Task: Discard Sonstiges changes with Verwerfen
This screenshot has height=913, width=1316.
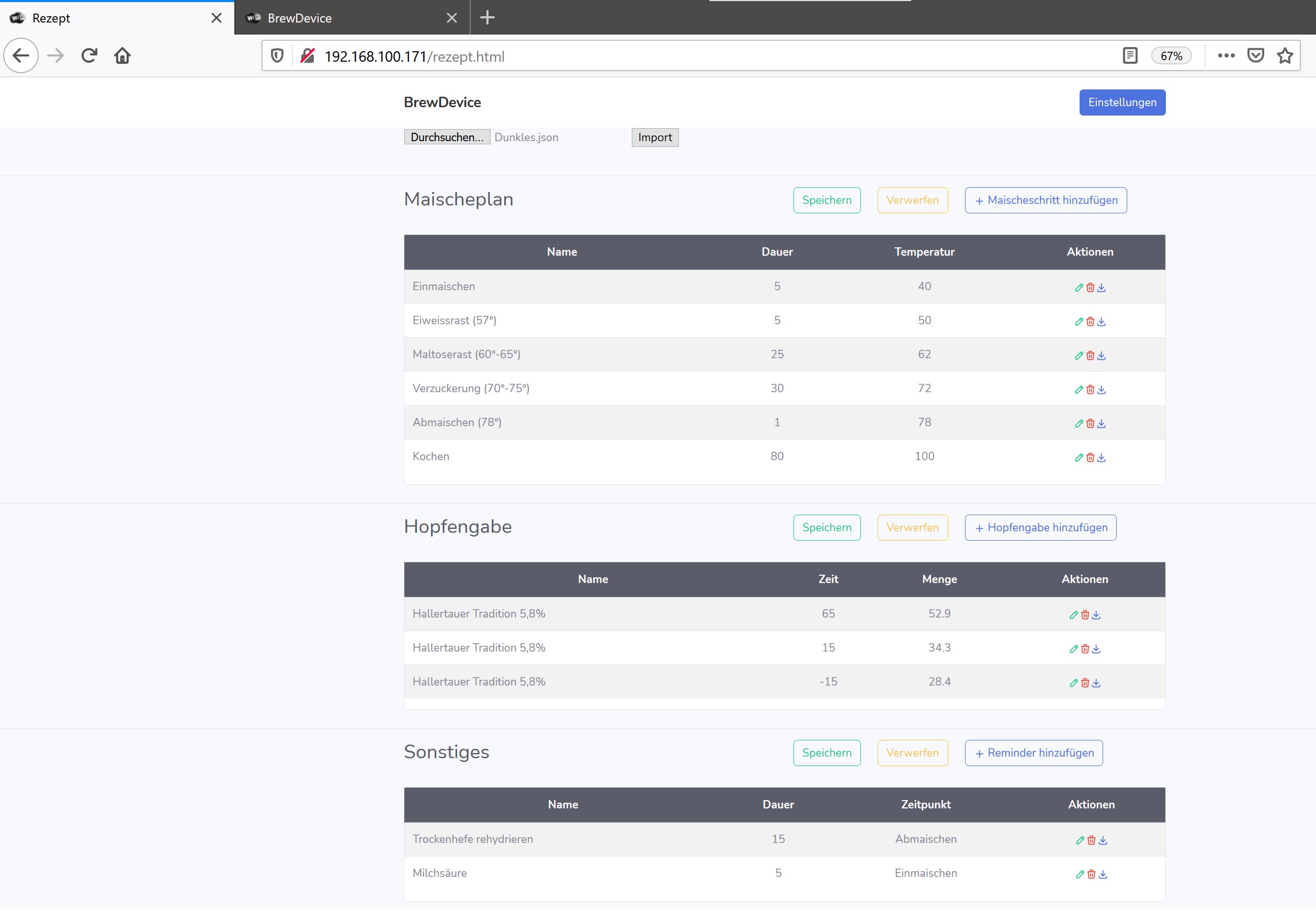Action: 912,753
